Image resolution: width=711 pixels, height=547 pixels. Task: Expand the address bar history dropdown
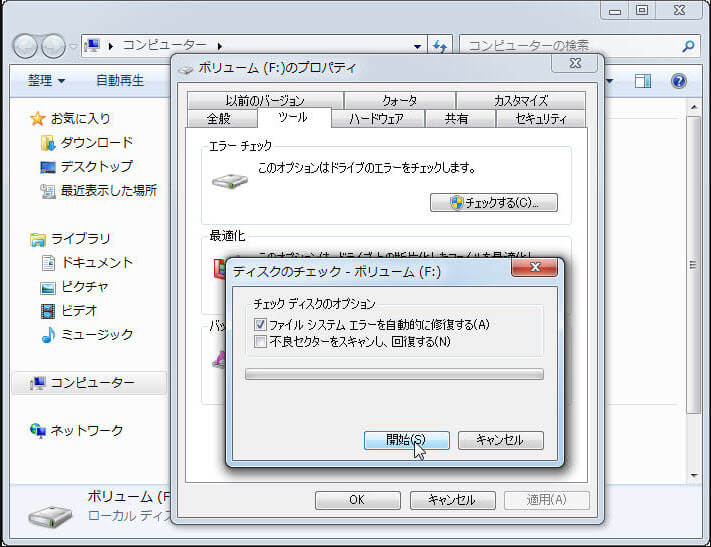click(417, 46)
